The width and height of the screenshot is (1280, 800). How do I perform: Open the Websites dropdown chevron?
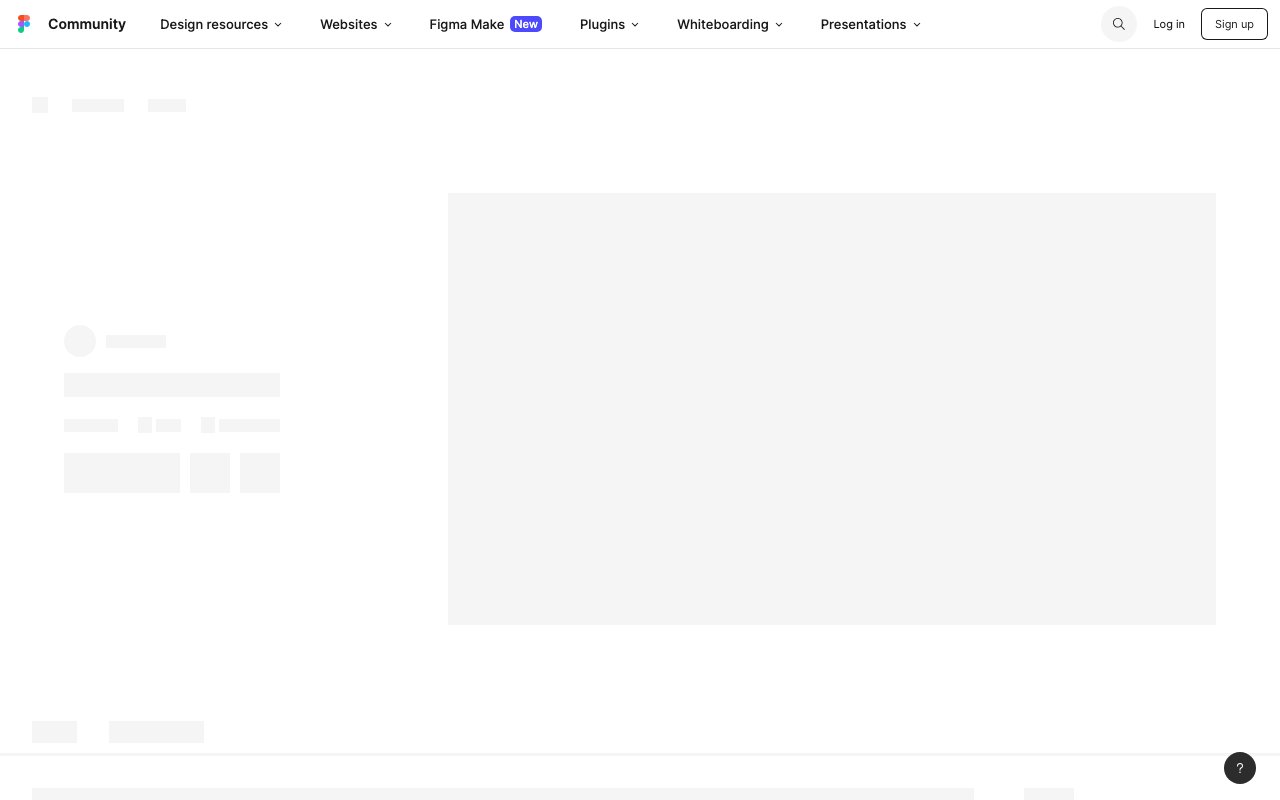[388, 25]
